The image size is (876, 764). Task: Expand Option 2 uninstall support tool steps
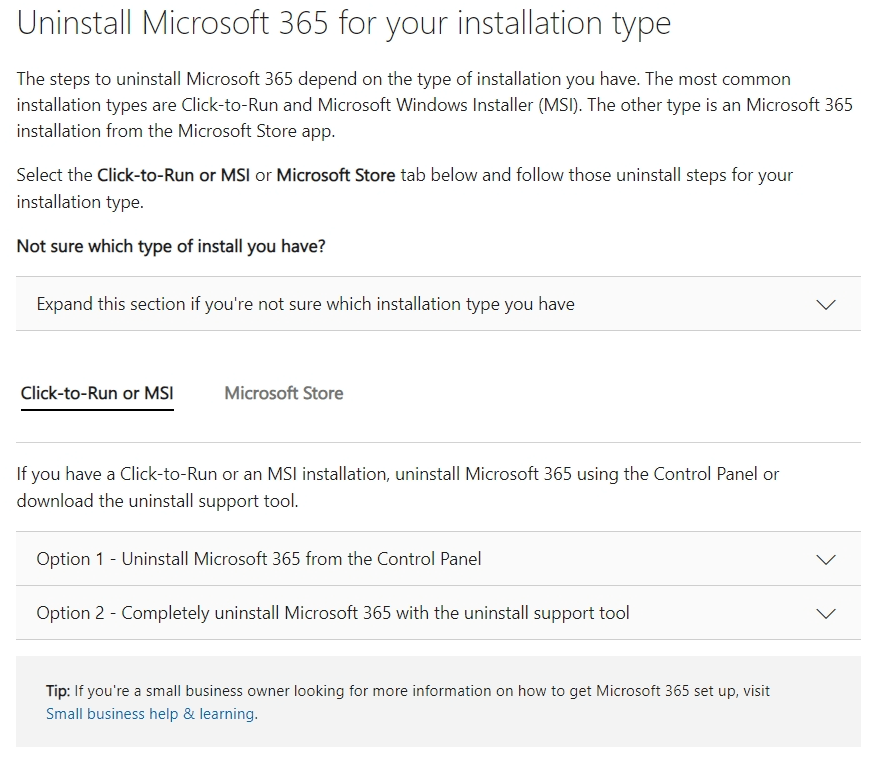pos(438,614)
